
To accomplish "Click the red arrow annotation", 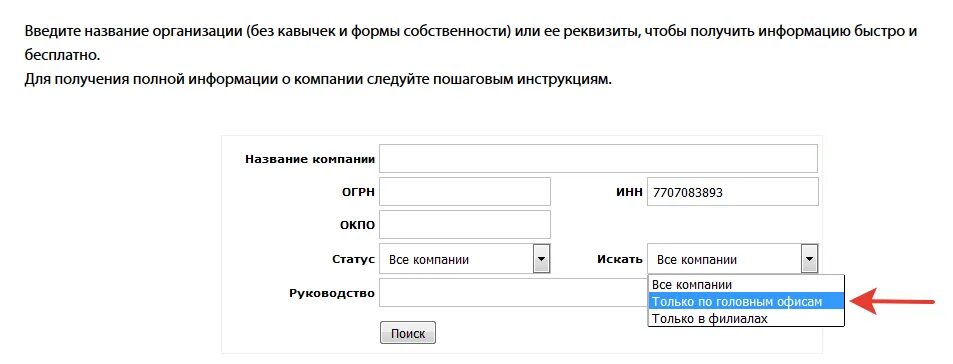I will [893, 300].
